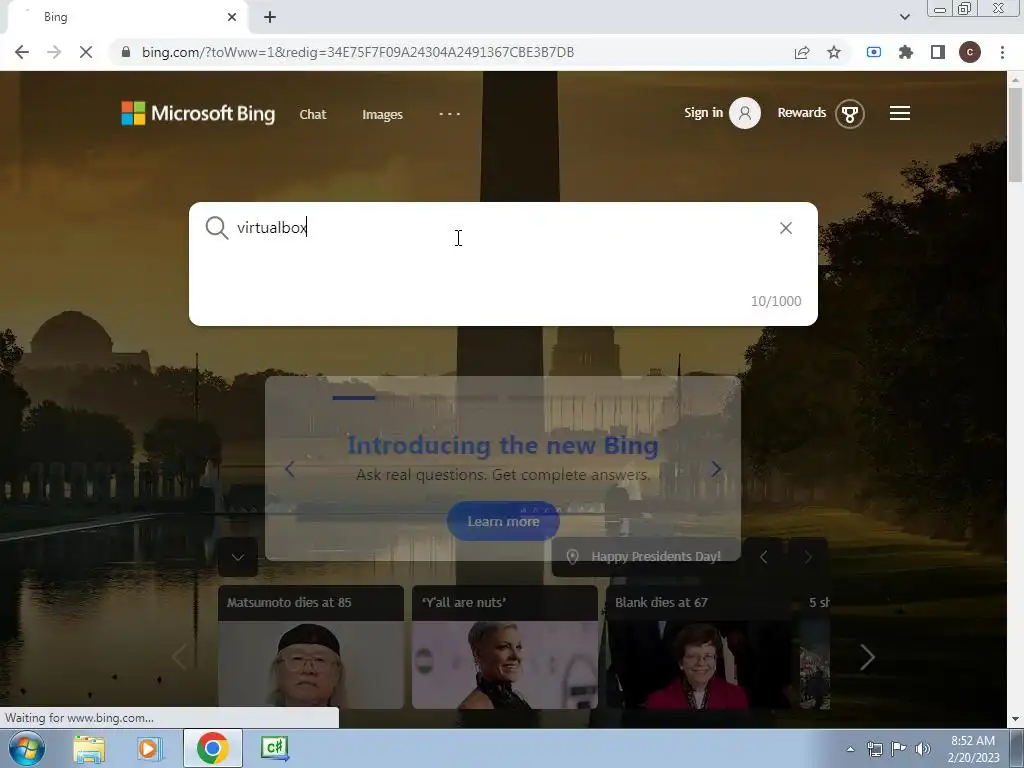Click in the virtualbox search field
Screen dimensions: 1024x768
click(503, 264)
